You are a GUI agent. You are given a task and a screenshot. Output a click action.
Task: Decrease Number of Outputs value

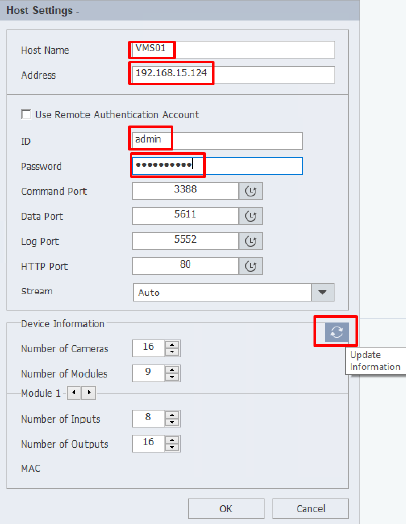click(x=172, y=448)
